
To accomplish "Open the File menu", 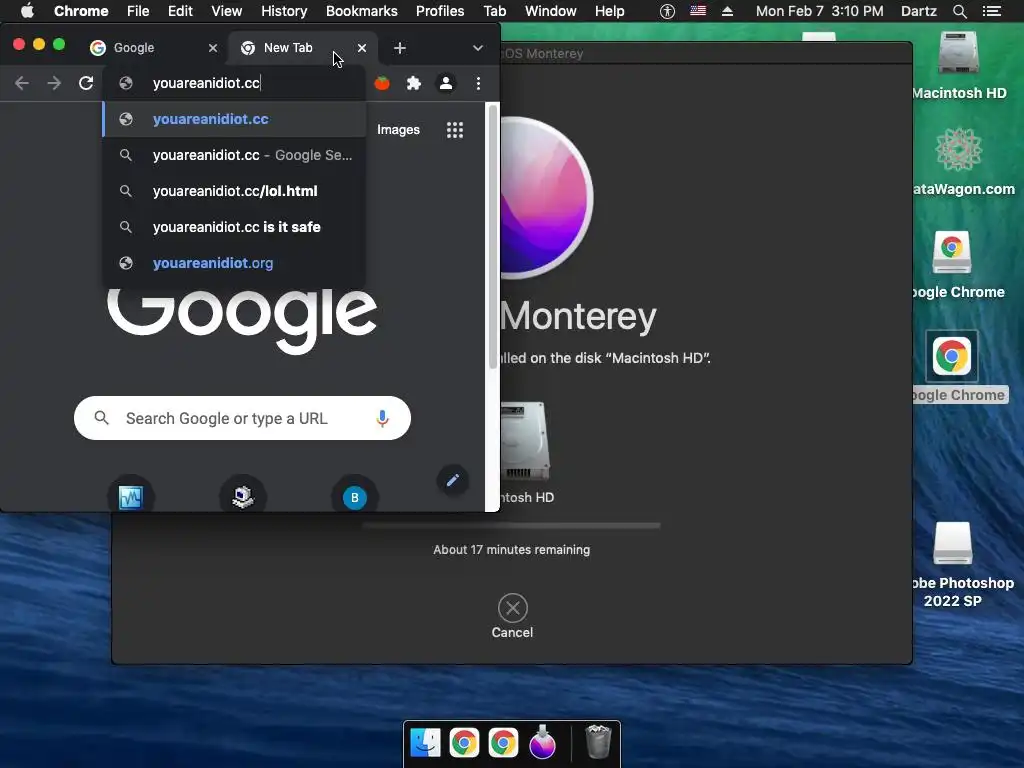I will (x=138, y=11).
